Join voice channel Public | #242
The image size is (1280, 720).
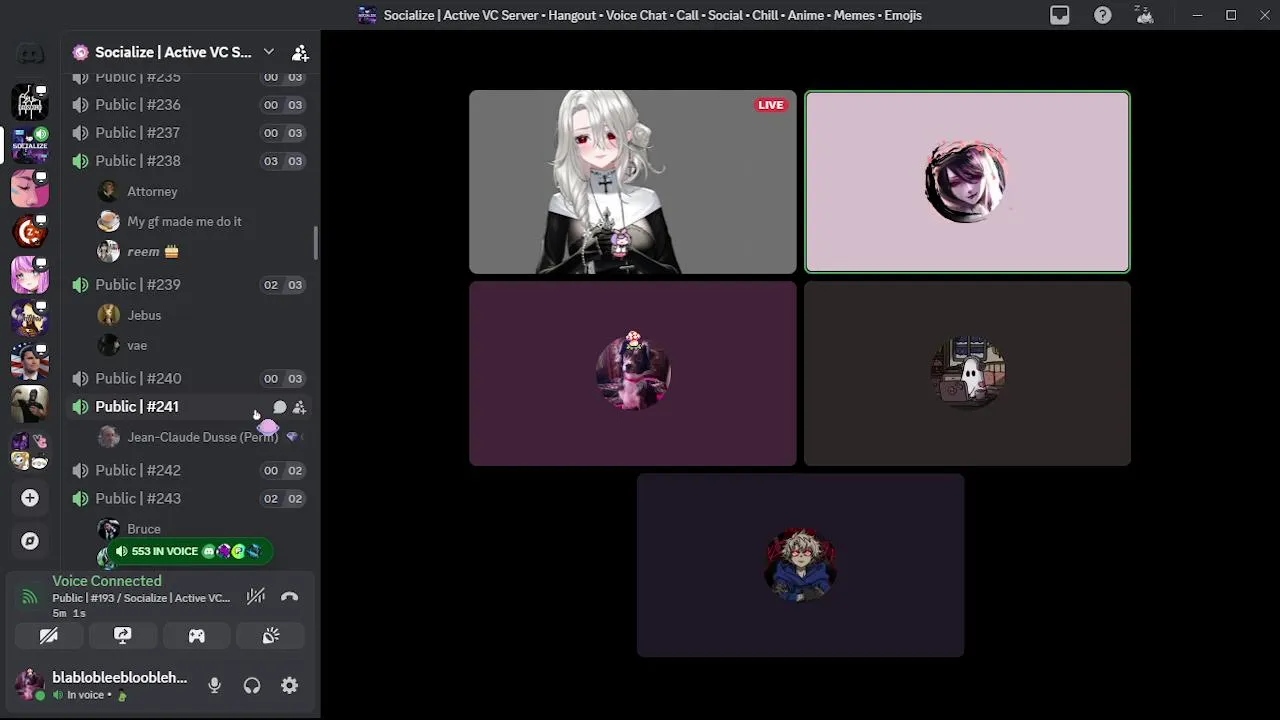coord(189,470)
